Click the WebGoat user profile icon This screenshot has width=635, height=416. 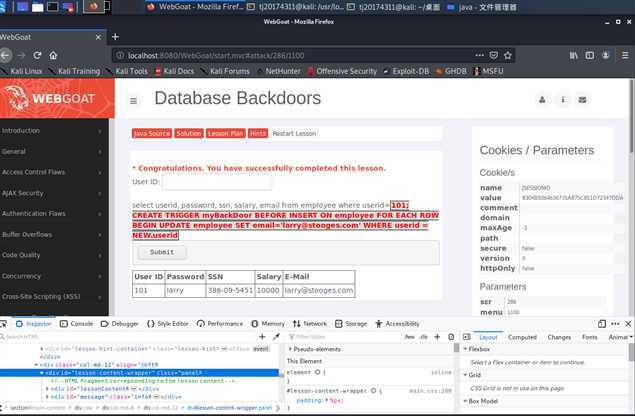point(542,100)
